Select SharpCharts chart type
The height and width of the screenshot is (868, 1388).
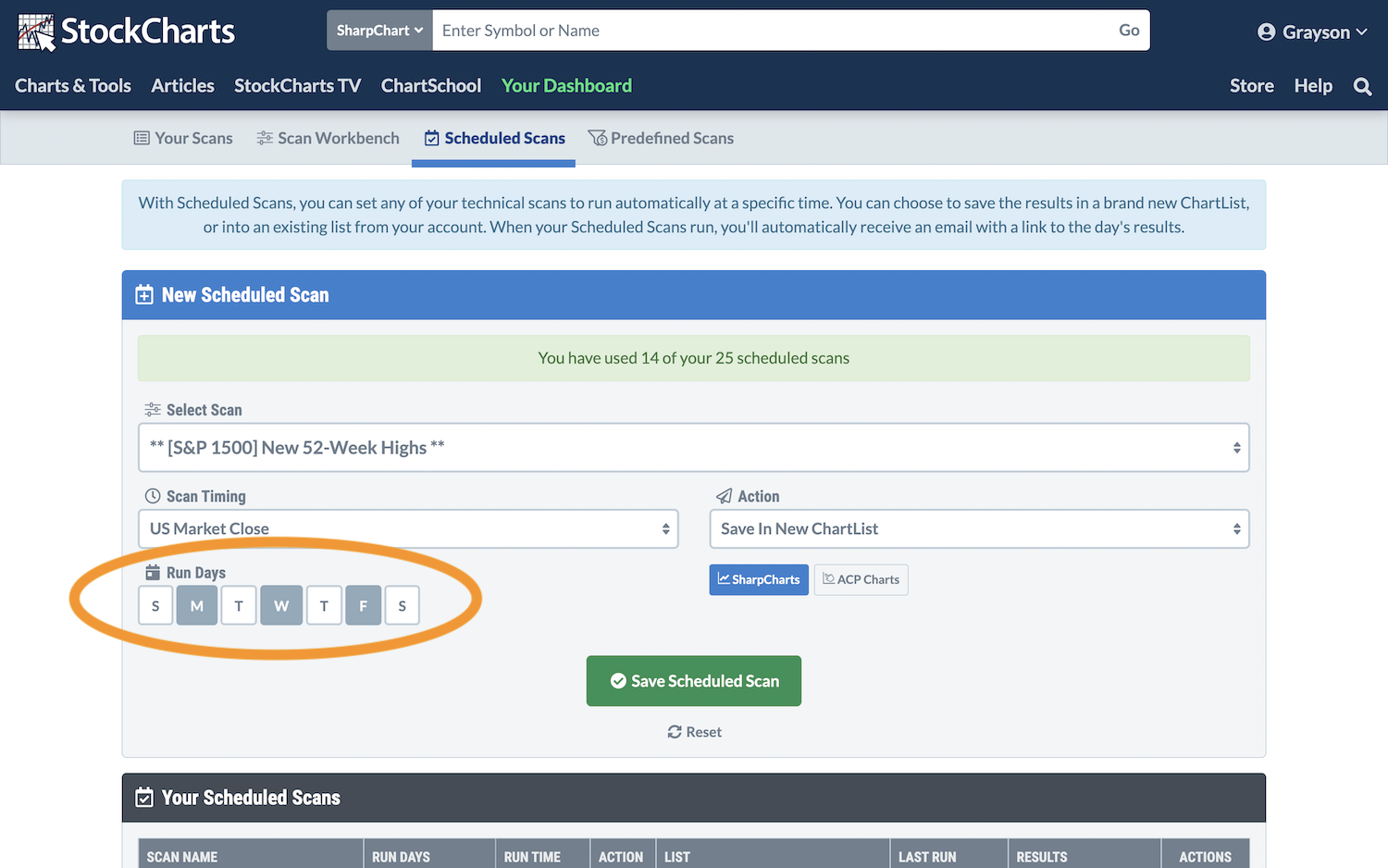(759, 580)
